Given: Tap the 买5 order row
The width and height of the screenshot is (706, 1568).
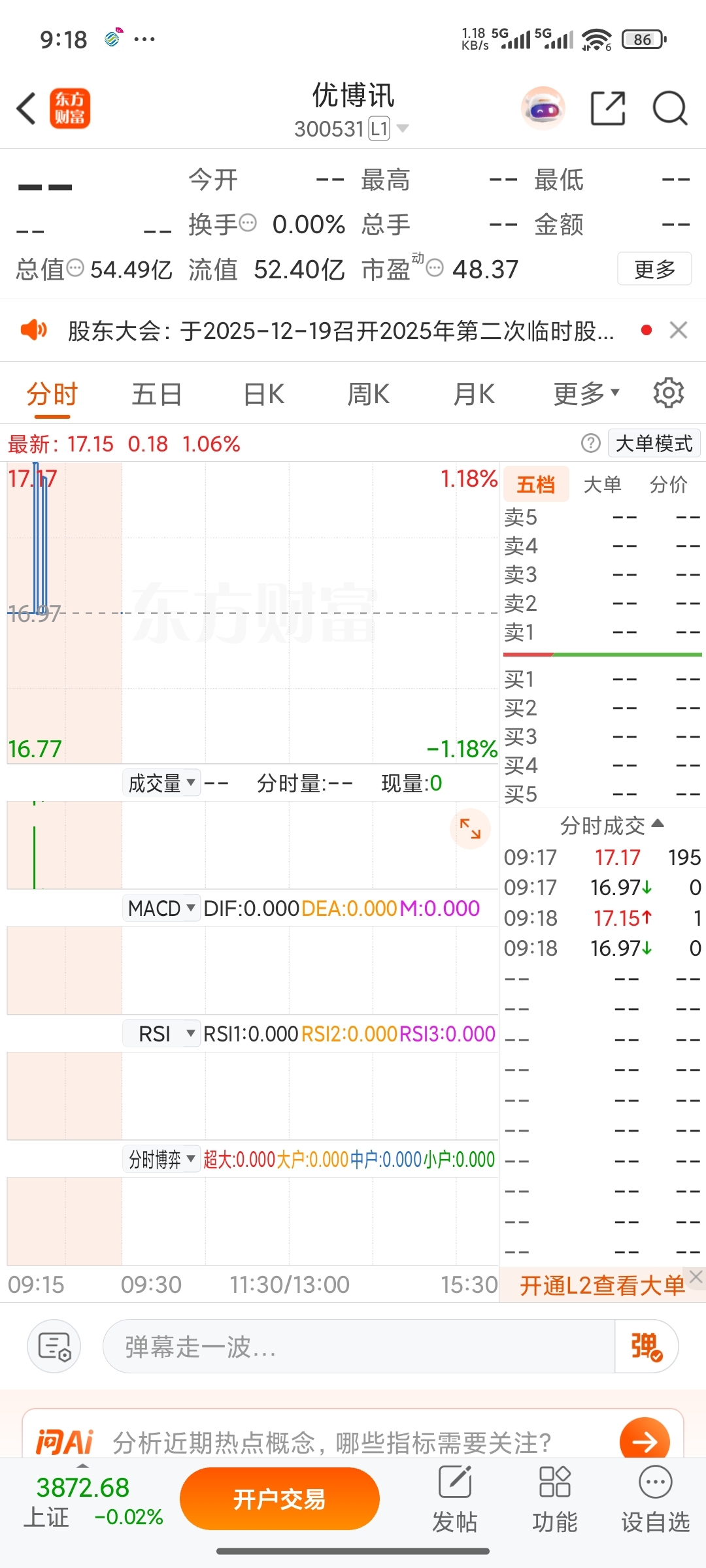Looking at the screenshot, I should 602,794.
